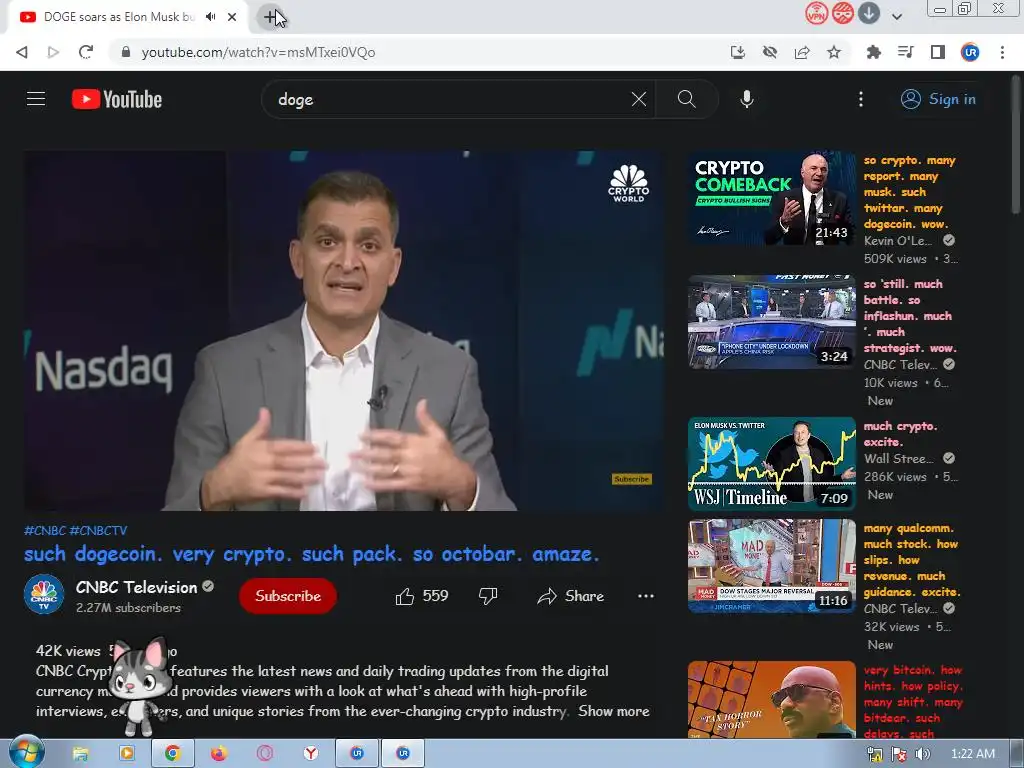This screenshot has height=768, width=1024.
Task: Mute the tab via speaker icon
Action: 210,17
